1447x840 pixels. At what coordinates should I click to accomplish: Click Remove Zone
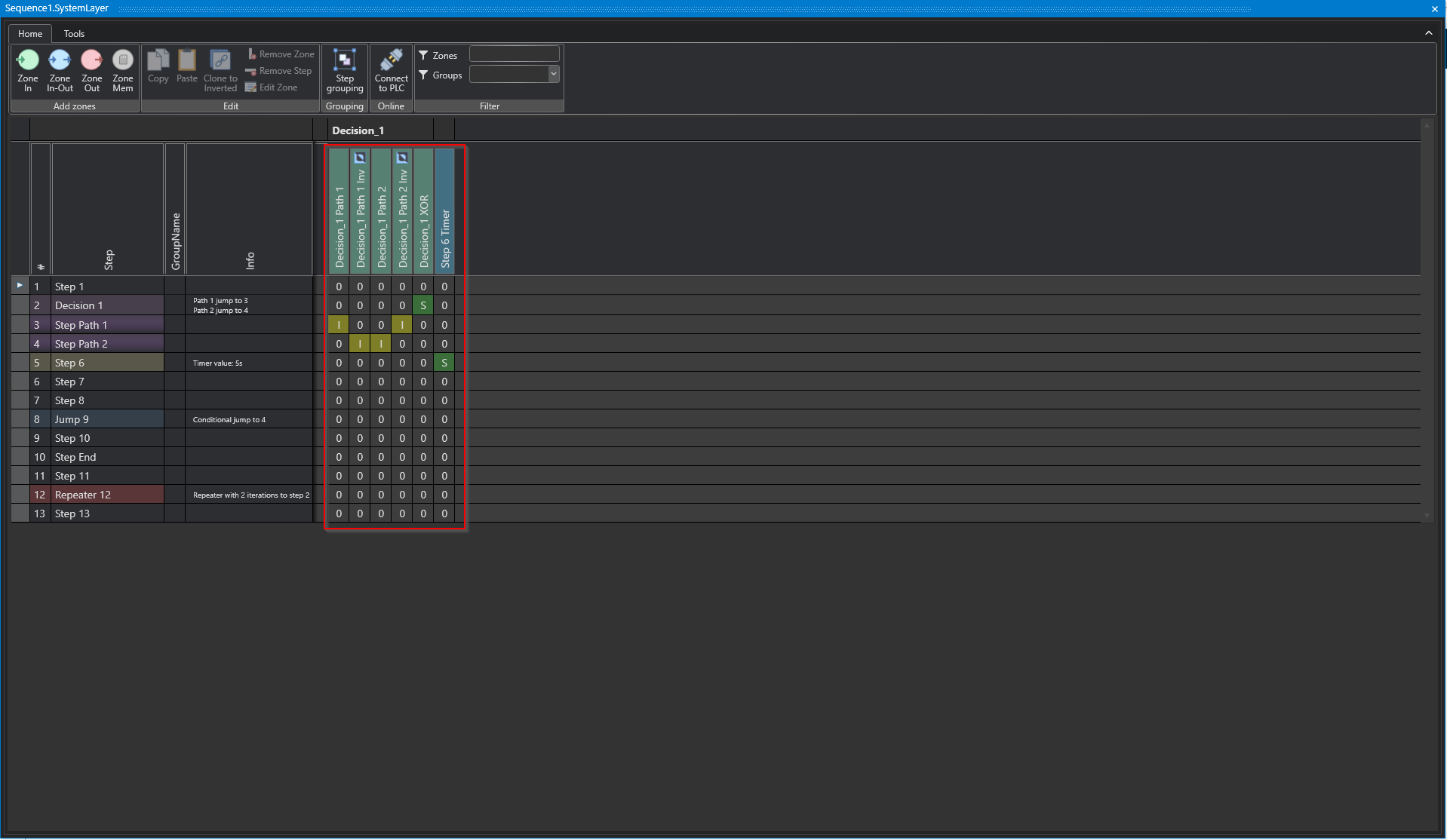coord(281,54)
